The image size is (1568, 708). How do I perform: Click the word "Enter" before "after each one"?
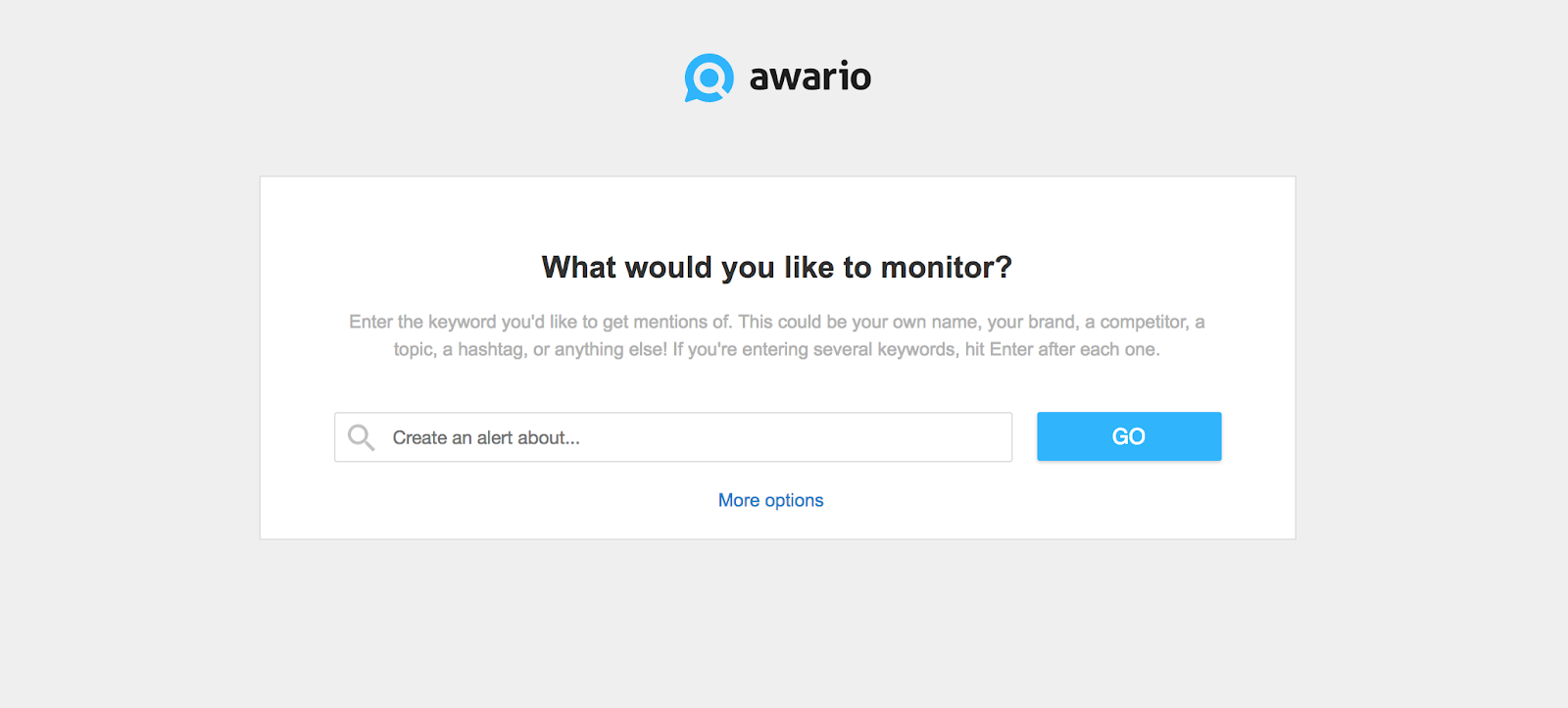pos(1010,349)
